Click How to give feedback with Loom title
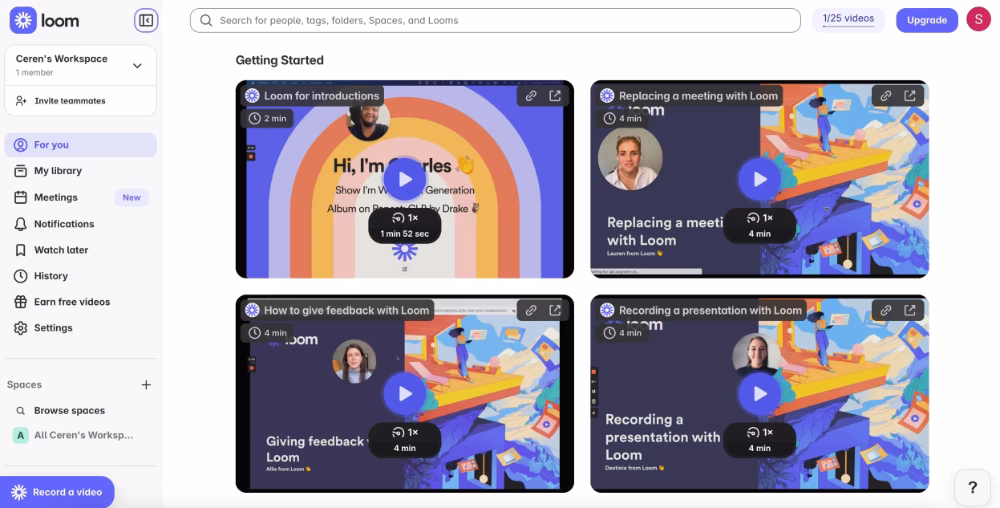 [x=346, y=310]
